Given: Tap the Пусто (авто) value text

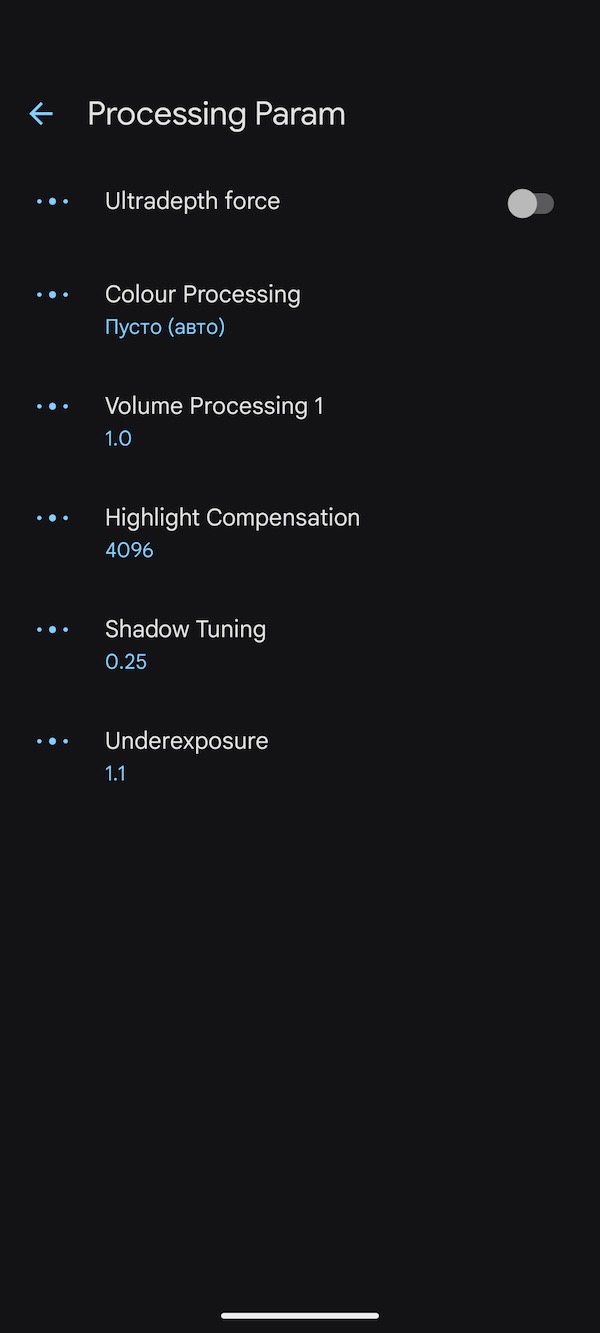Looking at the screenshot, I should [x=165, y=327].
